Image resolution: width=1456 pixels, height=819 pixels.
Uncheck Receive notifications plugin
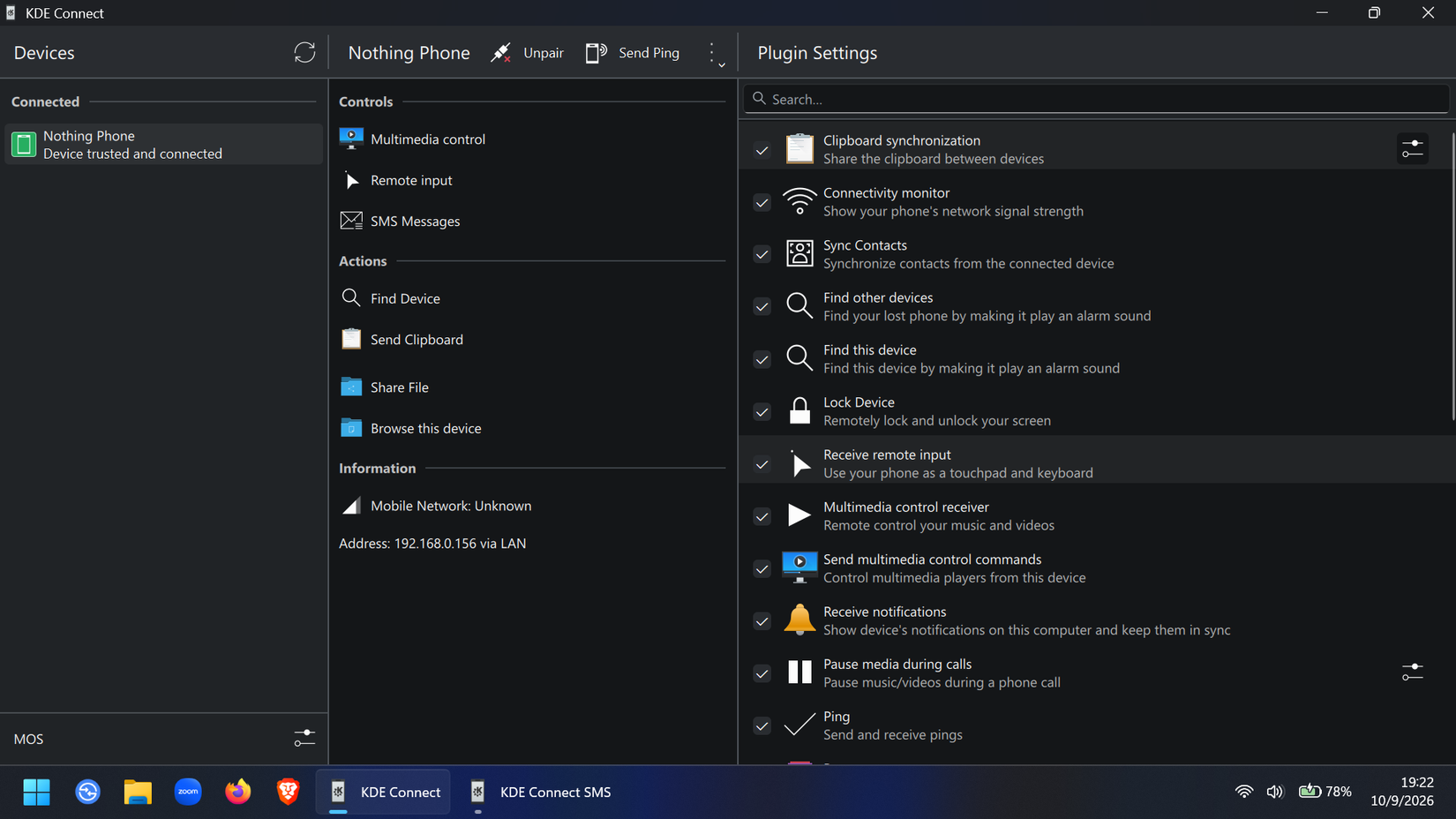(x=762, y=620)
